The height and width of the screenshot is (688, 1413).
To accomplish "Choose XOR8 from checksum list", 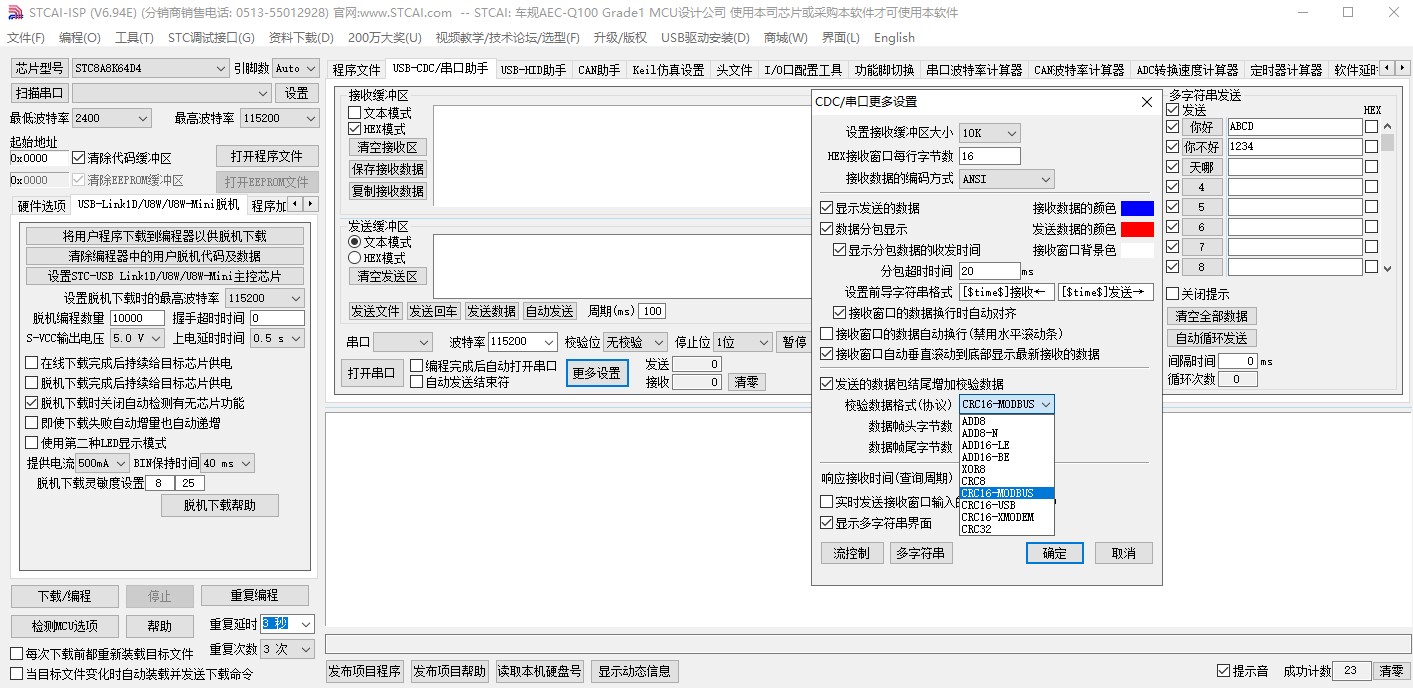I will (x=1006, y=469).
